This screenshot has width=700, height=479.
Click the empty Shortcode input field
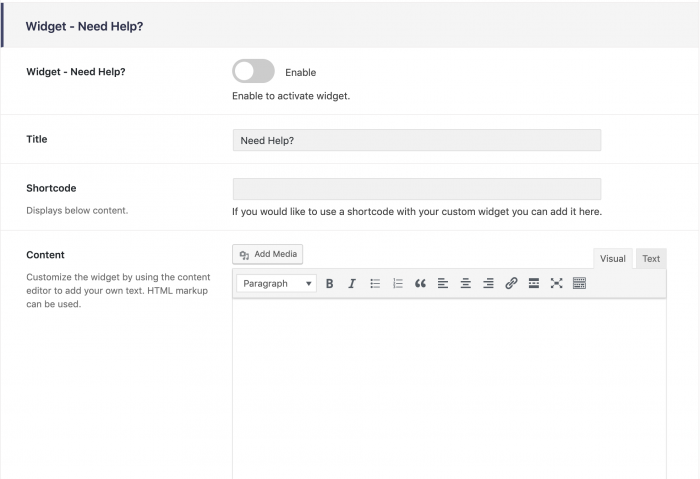pyautogui.click(x=417, y=189)
